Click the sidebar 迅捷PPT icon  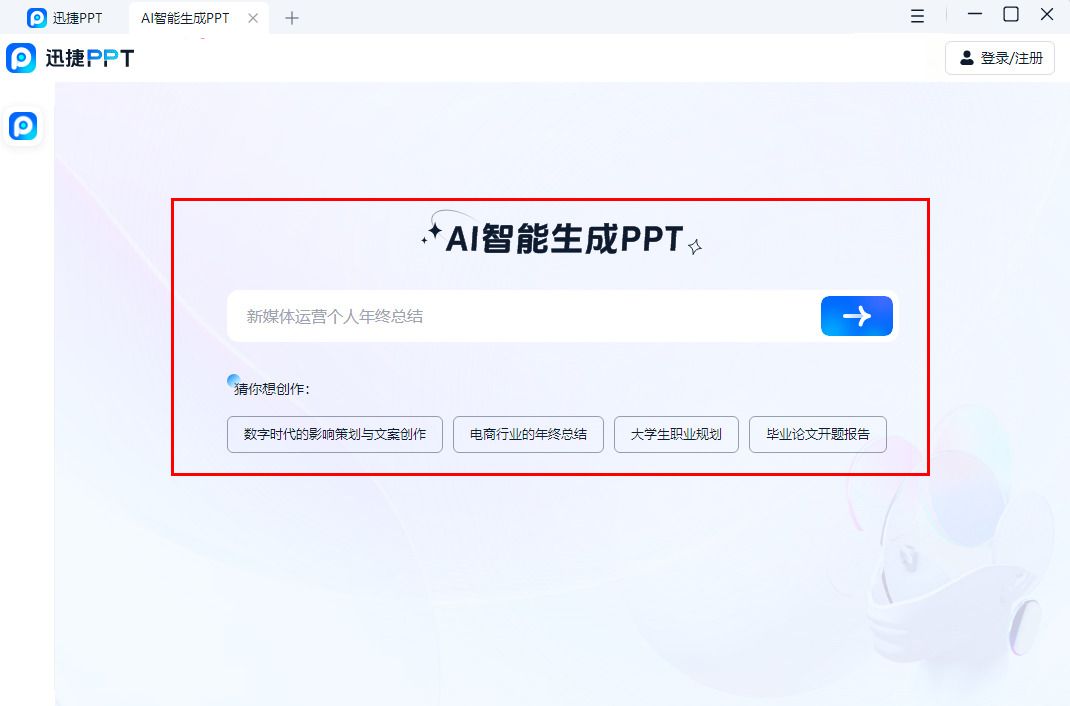click(x=23, y=126)
